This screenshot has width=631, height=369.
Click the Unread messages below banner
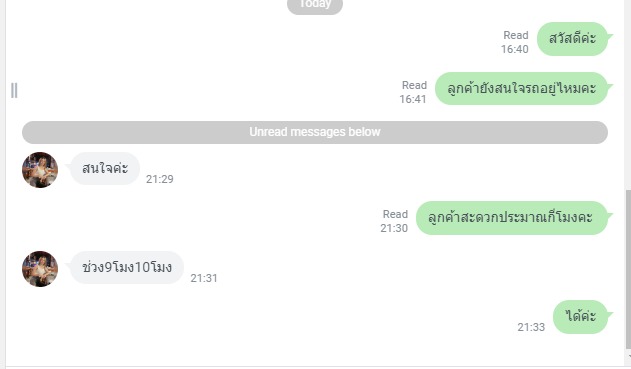[315, 132]
